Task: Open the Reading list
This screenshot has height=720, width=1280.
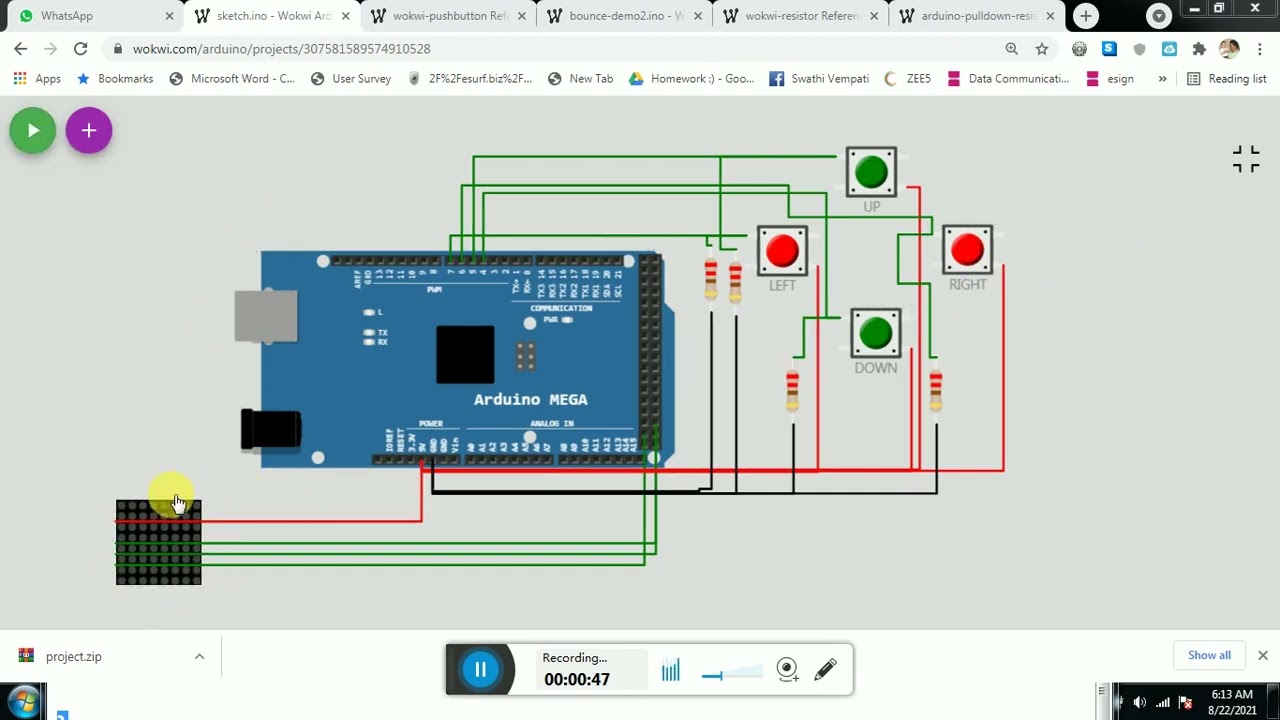Action: click(1227, 78)
